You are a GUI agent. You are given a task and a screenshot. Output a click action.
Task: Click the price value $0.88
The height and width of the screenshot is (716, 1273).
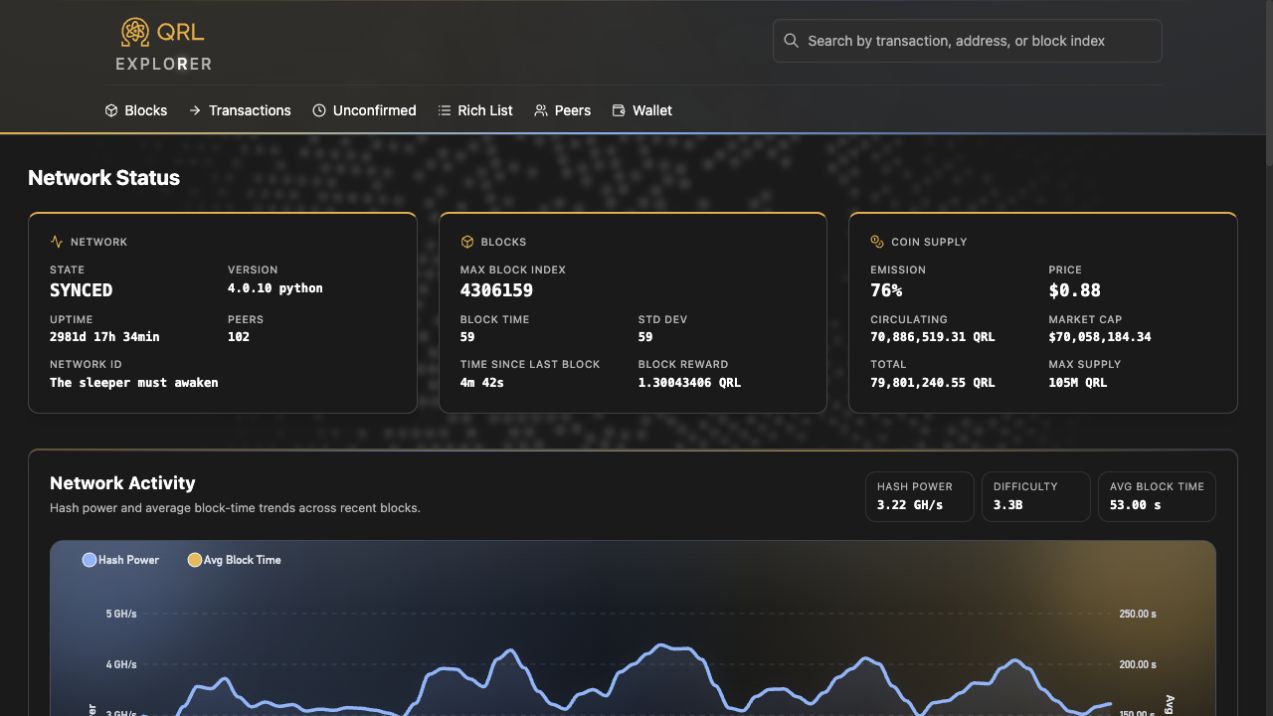tap(1075, 290)
